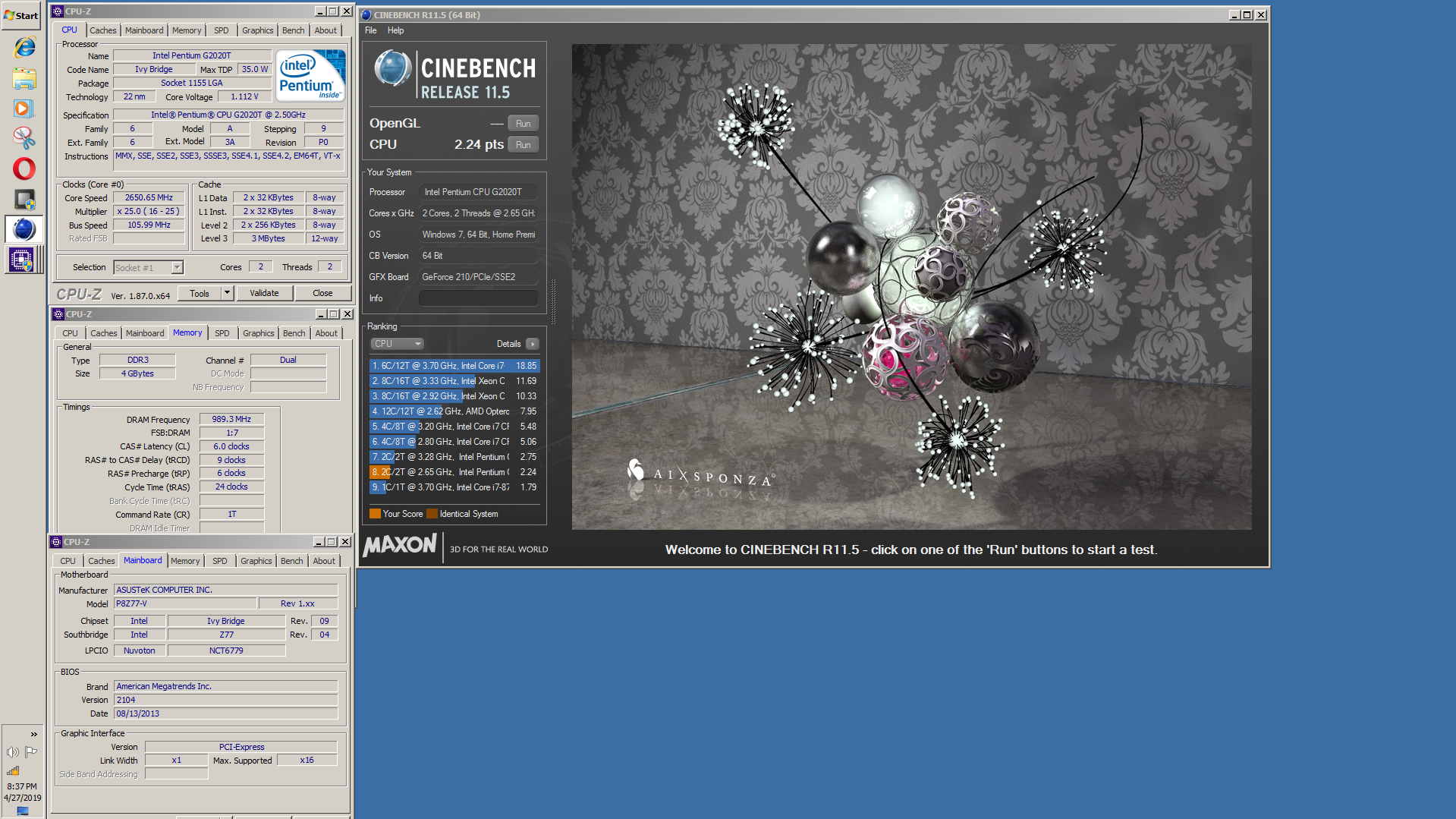Open SPD tab in the Memory CPU-Z window
Viewport: 1456px width, 819px height.
coord(222,333)
